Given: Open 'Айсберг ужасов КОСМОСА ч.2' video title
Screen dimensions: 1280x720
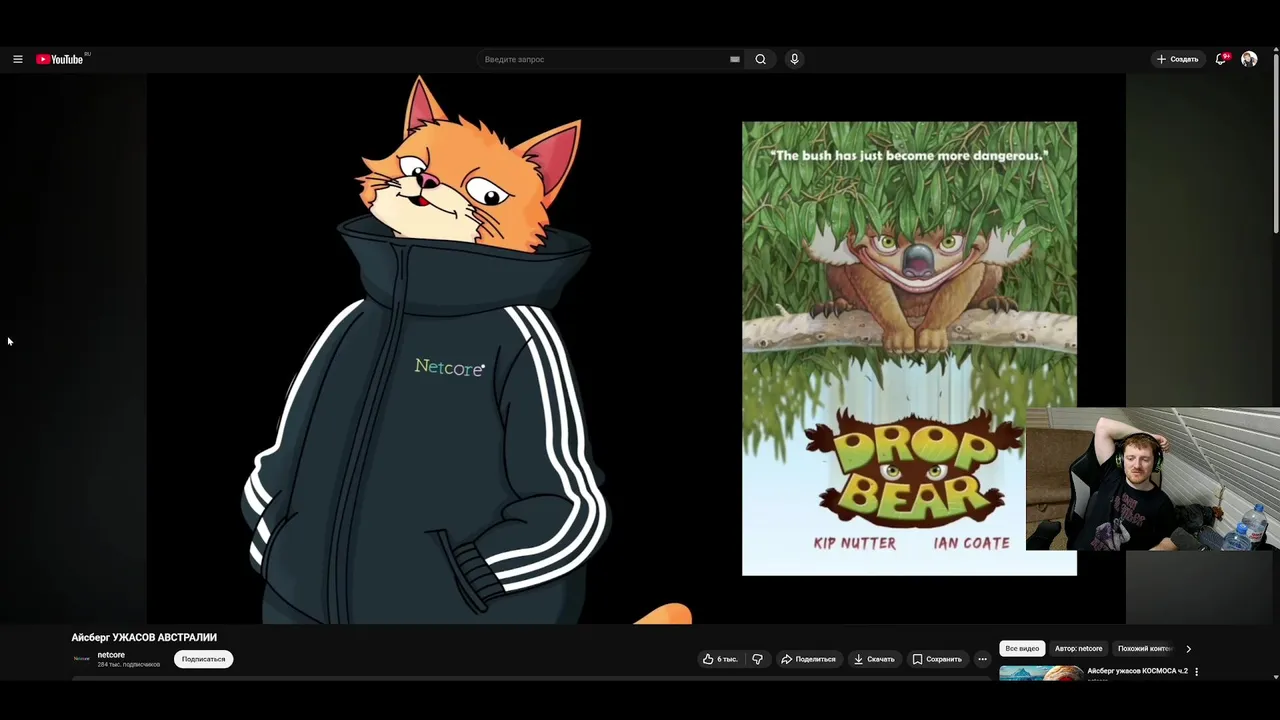Looking at the screenshot, I should click(1137, 671).
